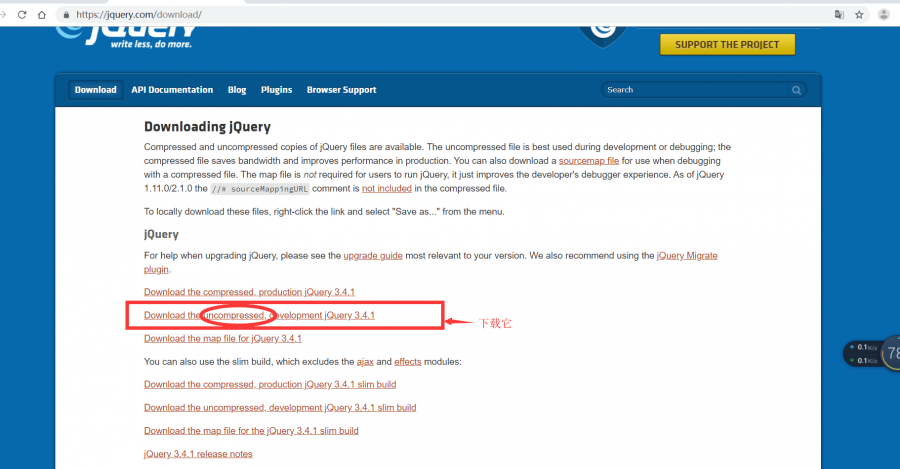This screenshot has width=900, height=469.
Task: Click the network speed monitor widget
Action: pos(870,354)
